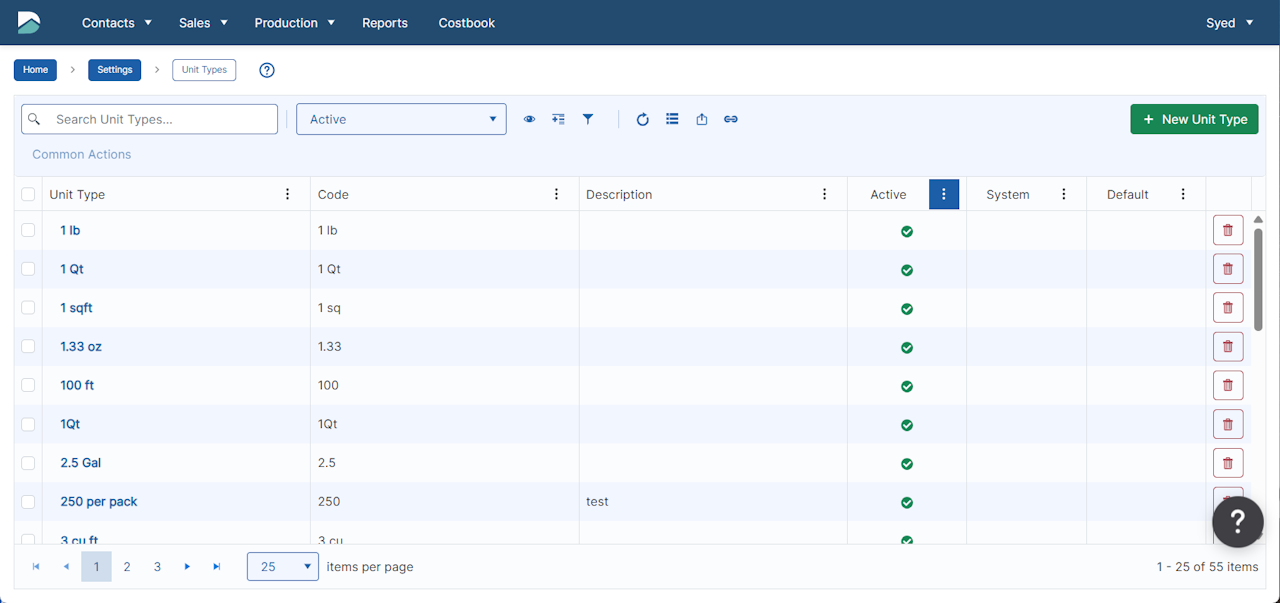Open the help icon beside Unit Types breadcrumb
Screen dimensions: 1280x603
267,70
